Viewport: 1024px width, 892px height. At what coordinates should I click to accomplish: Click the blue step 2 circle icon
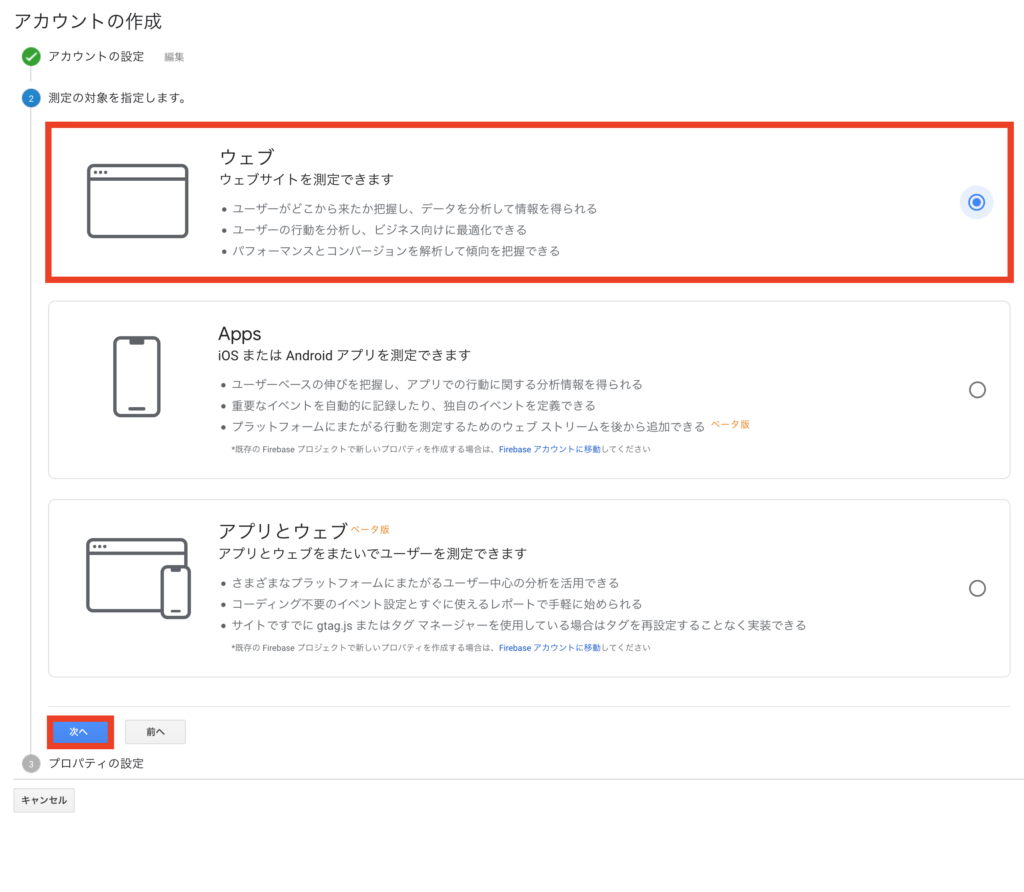tap(31, 98)
